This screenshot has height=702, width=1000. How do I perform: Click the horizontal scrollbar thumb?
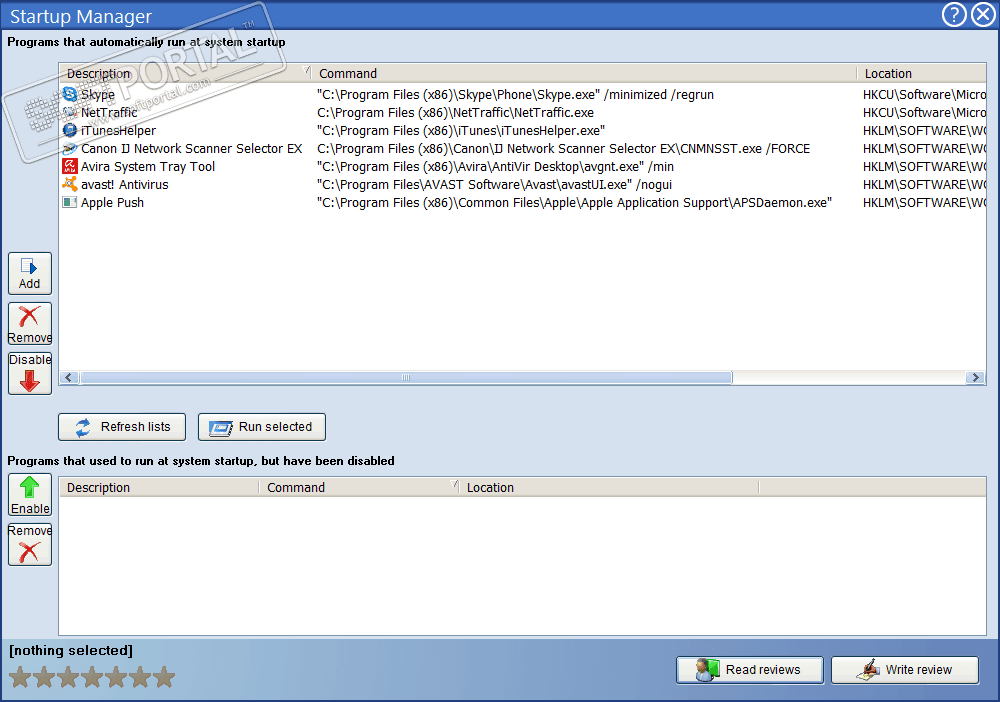tap(406, 377)
